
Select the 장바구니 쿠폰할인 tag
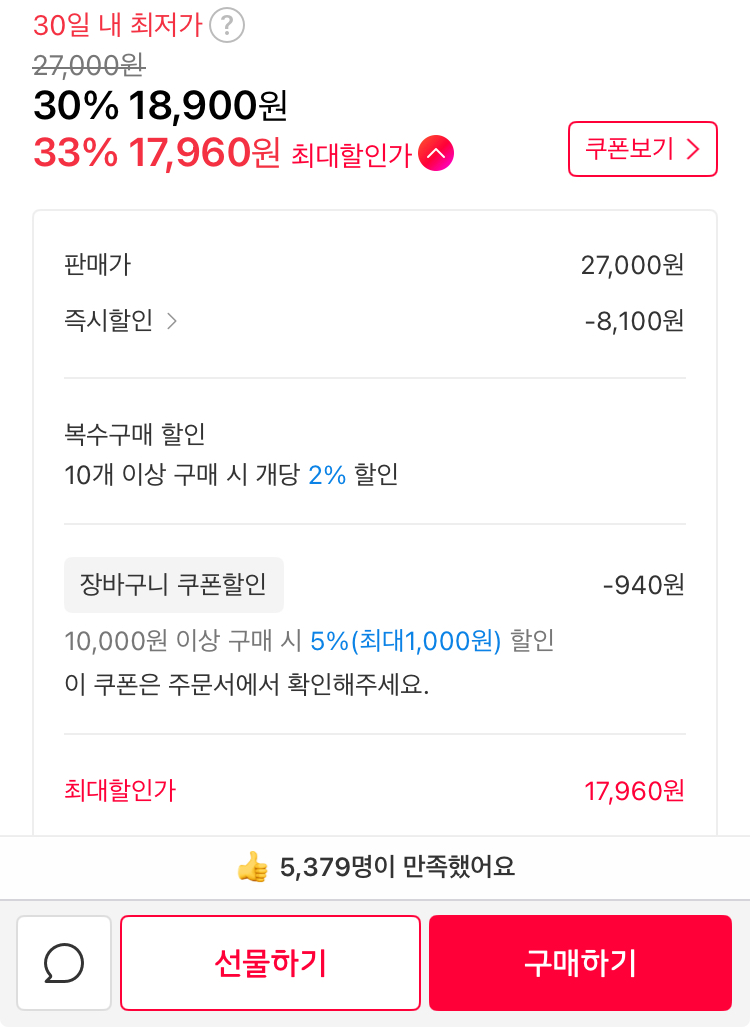[x=174, y=585]
